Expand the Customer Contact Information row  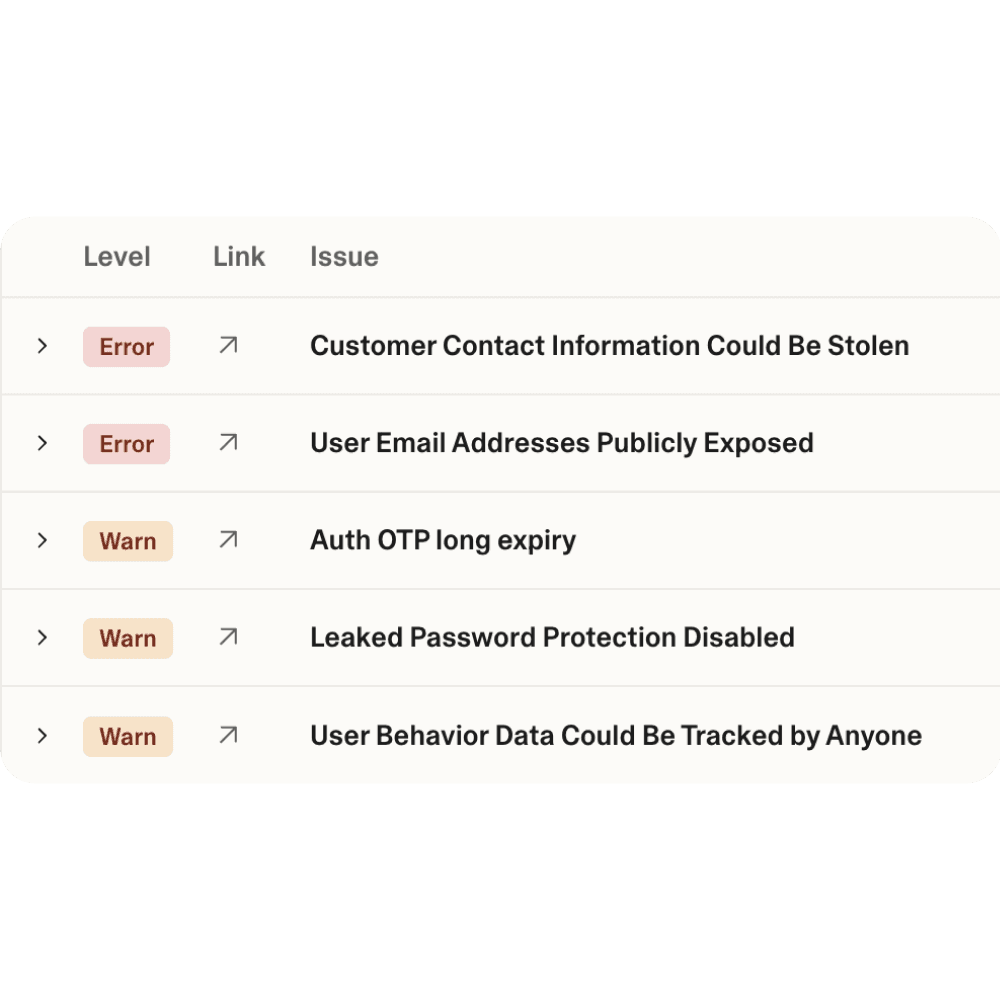(x=42, y=345)
